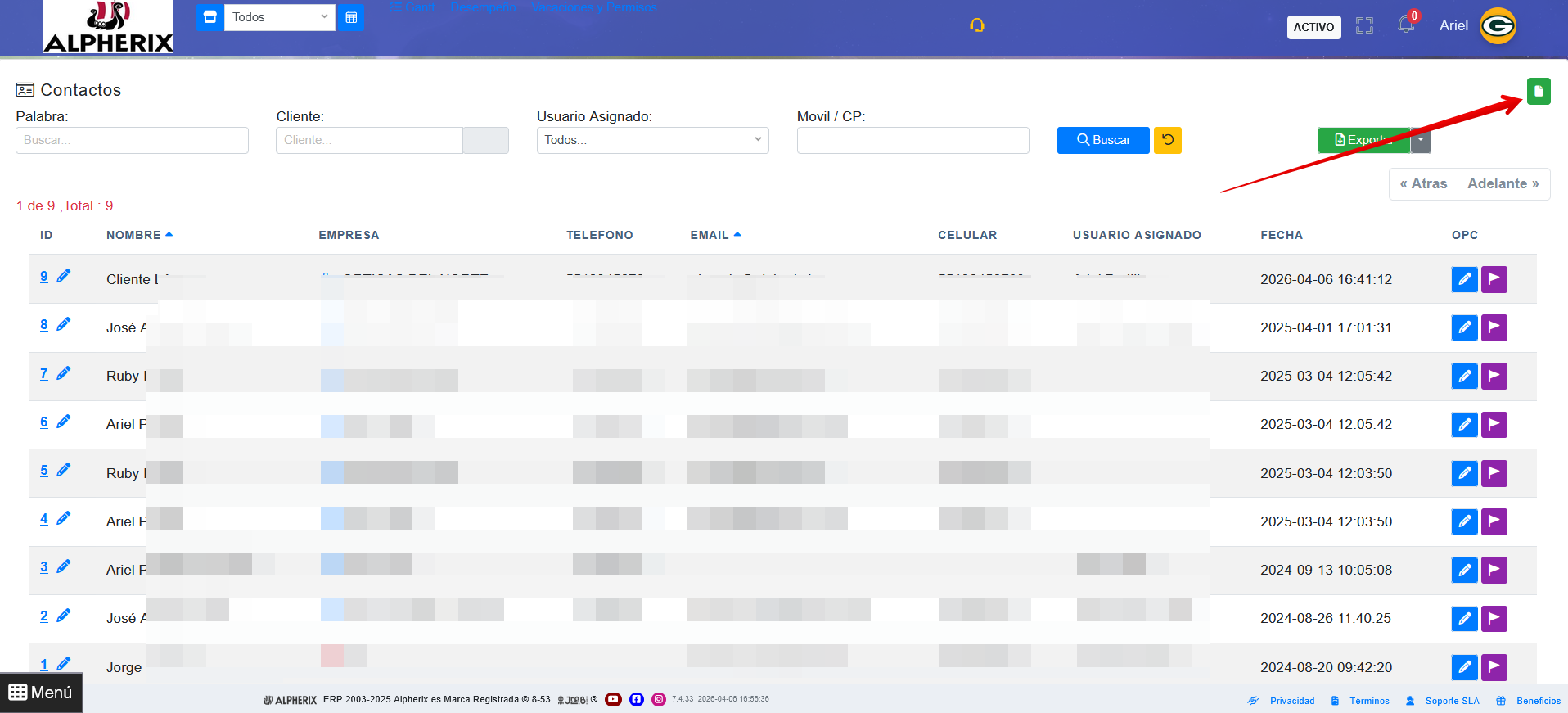1568x713 pixels.
Task: Click the Palabra search input field
Action: (132, 140)
